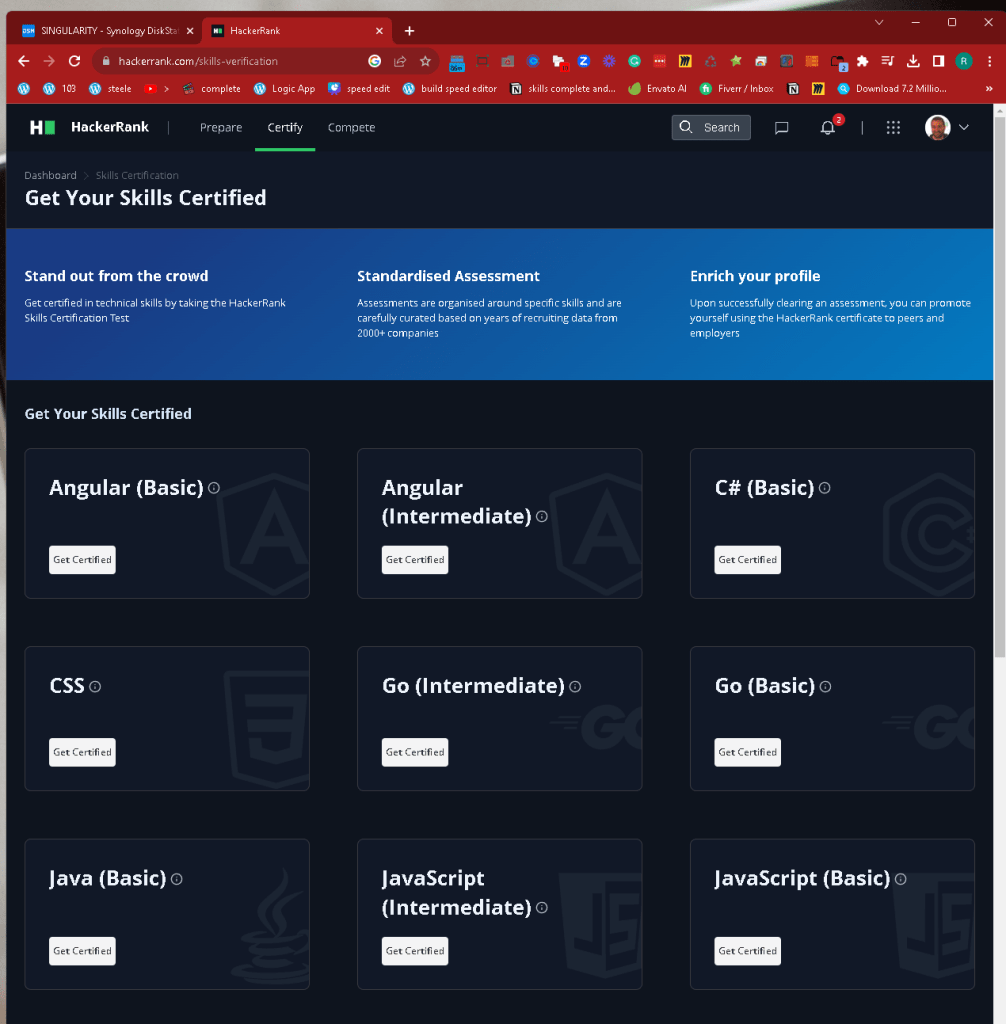This screenshot has width=1006, height=1024.
Task: Open the complete bookmark
Action: [212, 89]
